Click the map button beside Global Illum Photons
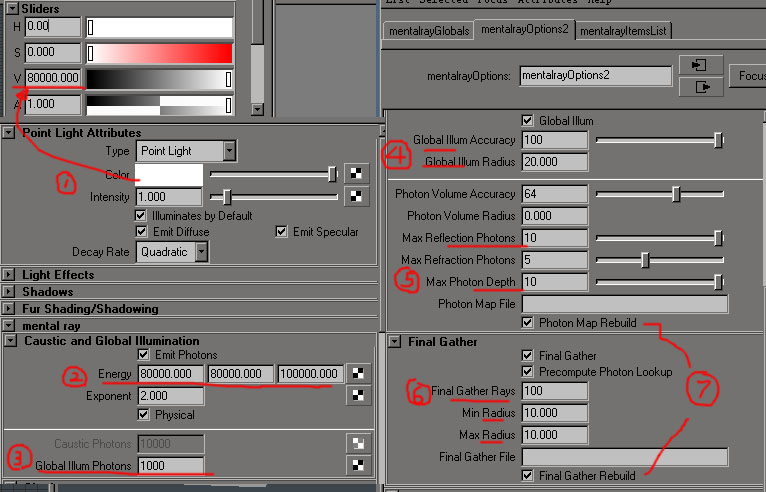This screenshot has height=492, width=766. (x=358, y=465)
